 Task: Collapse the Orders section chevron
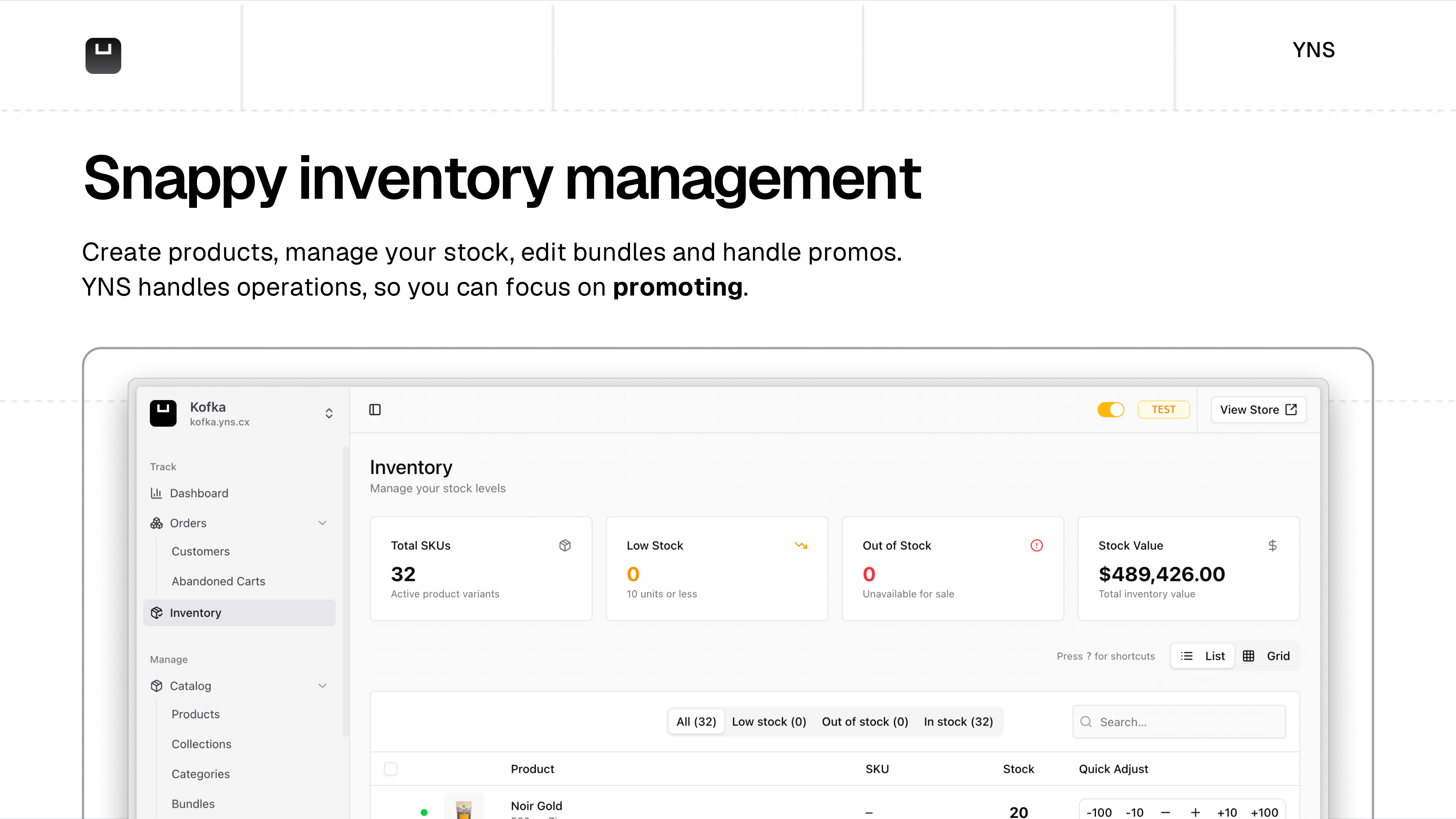(322, 523)
